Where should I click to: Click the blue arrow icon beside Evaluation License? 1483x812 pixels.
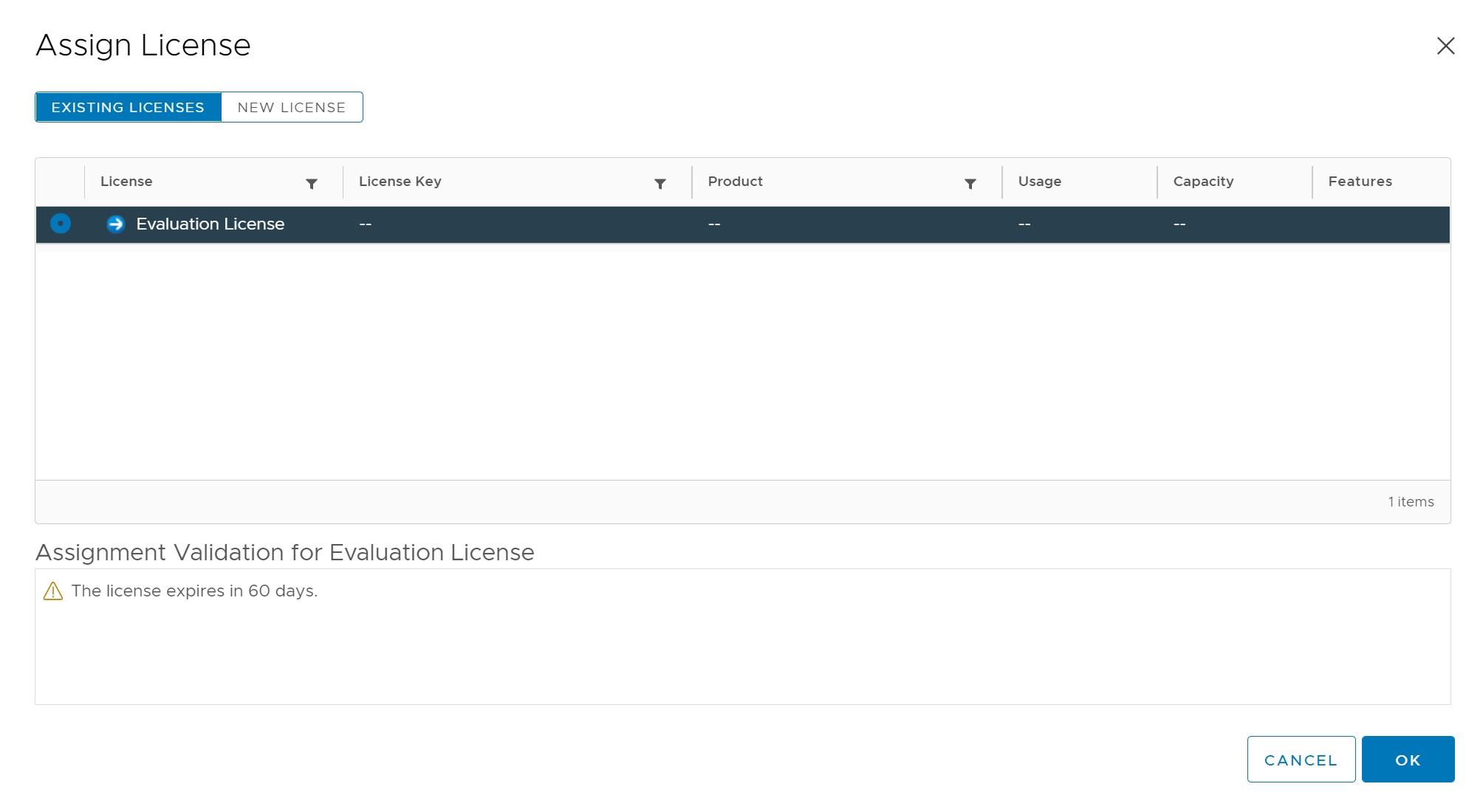coord(115,224)
